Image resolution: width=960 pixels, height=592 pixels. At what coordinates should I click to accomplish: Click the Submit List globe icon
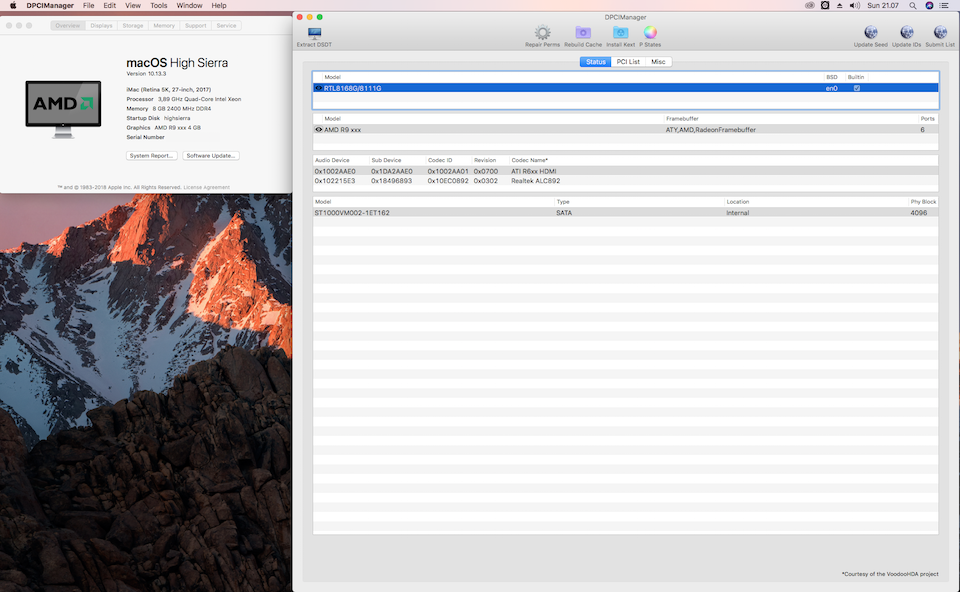click(x=940, y=33)
